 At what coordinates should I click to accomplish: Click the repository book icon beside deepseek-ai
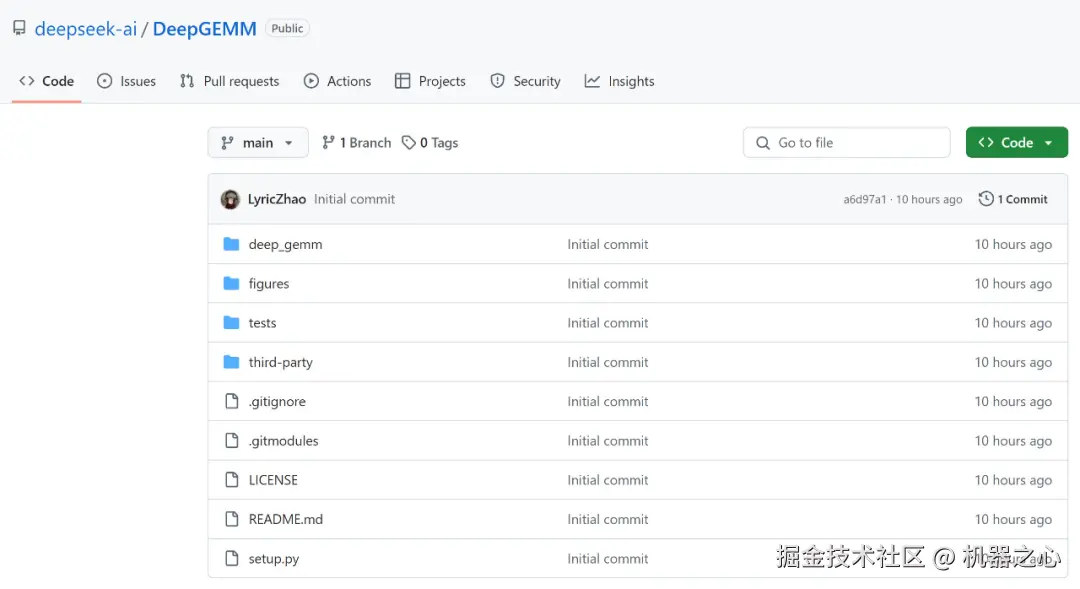tap(19, 28)
